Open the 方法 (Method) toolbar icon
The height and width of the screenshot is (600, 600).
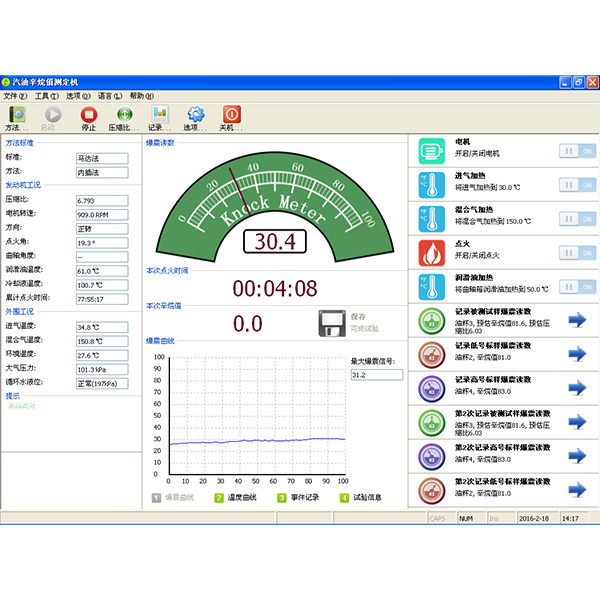[17, 114]
